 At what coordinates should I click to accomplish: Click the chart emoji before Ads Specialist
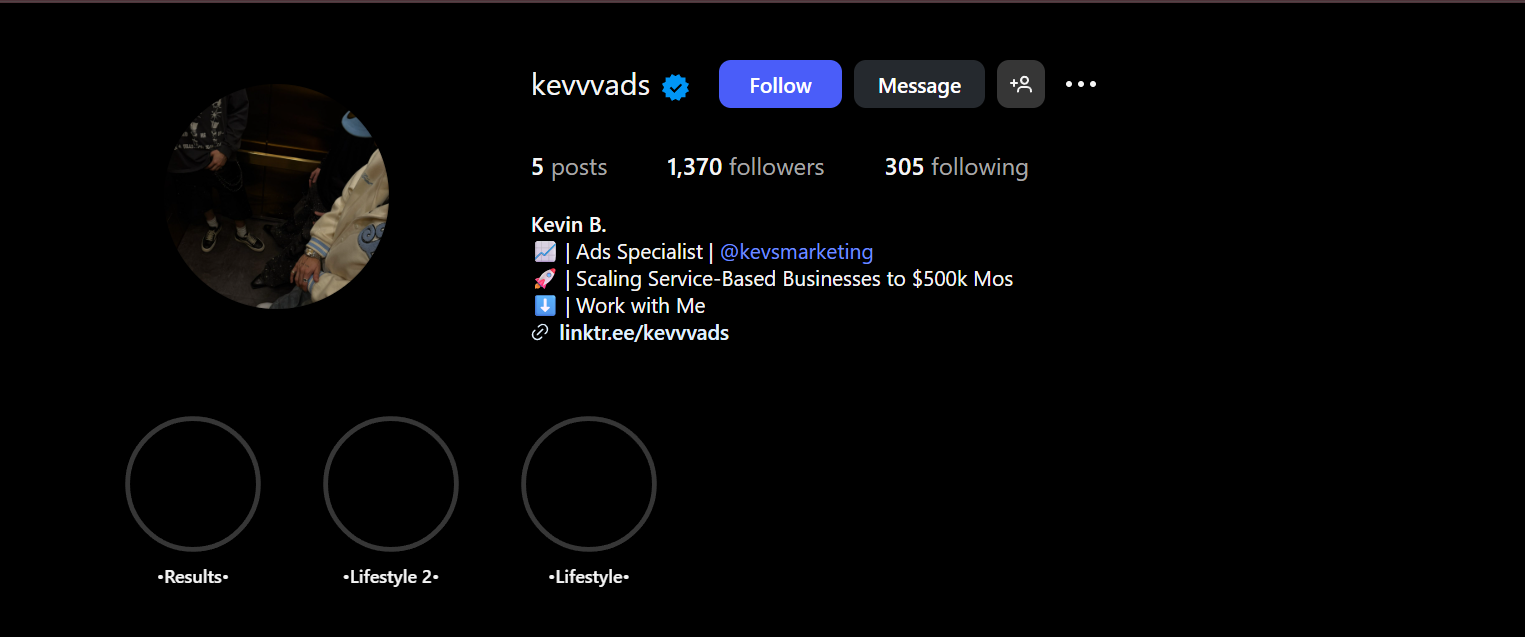point(545,251)
